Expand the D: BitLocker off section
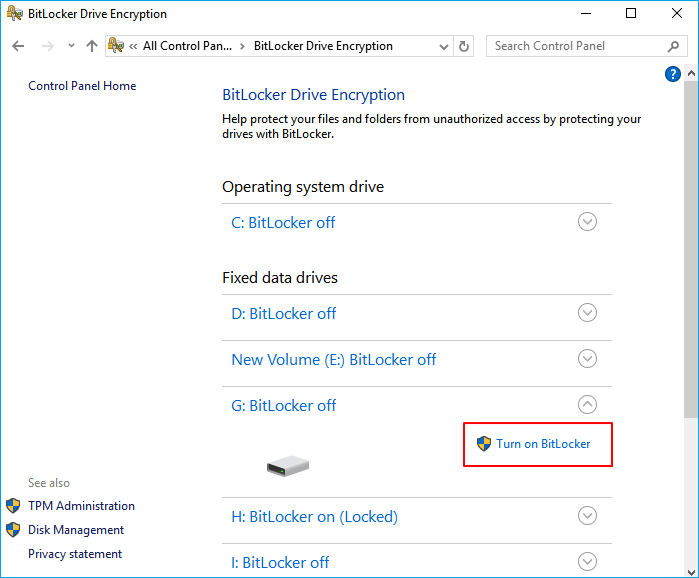 coord(587,313)
